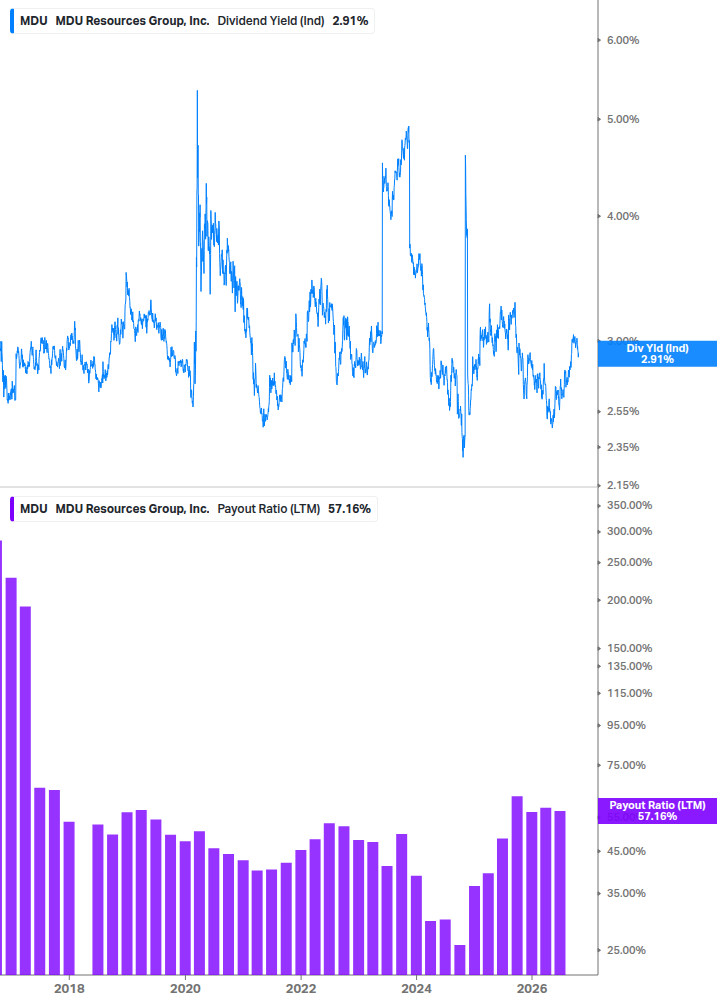Click the blue Div Yld (Ind) 2.91% axis tag
717x1005 pixels.
point(657,354)
